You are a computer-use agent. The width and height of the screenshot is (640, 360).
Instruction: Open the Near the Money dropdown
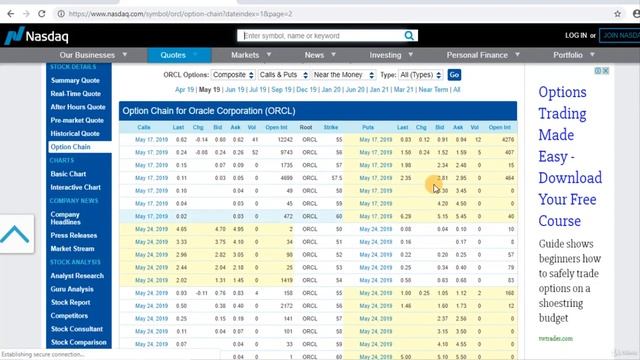344,75
